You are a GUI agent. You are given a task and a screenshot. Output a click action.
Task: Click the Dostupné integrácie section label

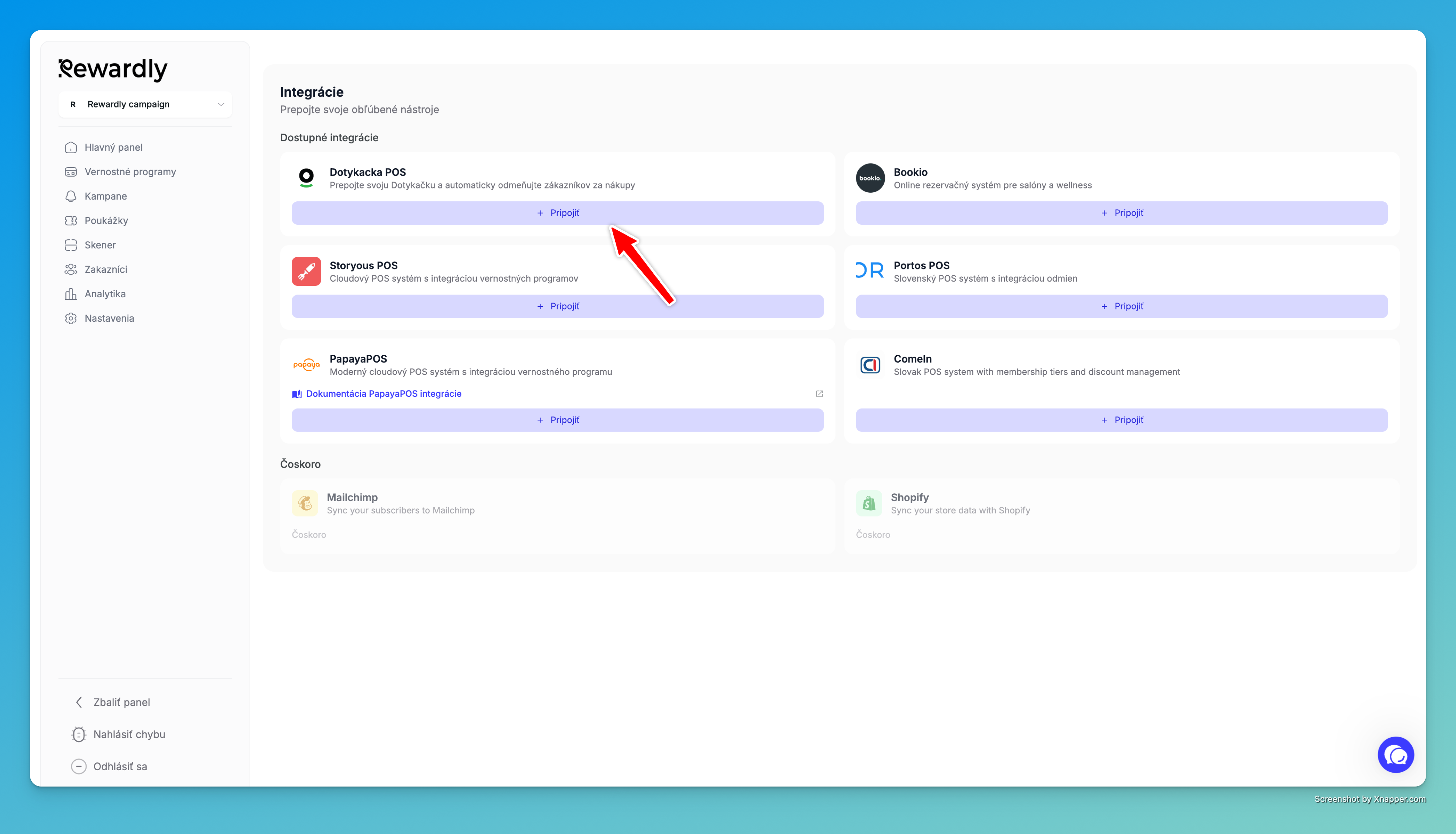click(x=329, y=137)
